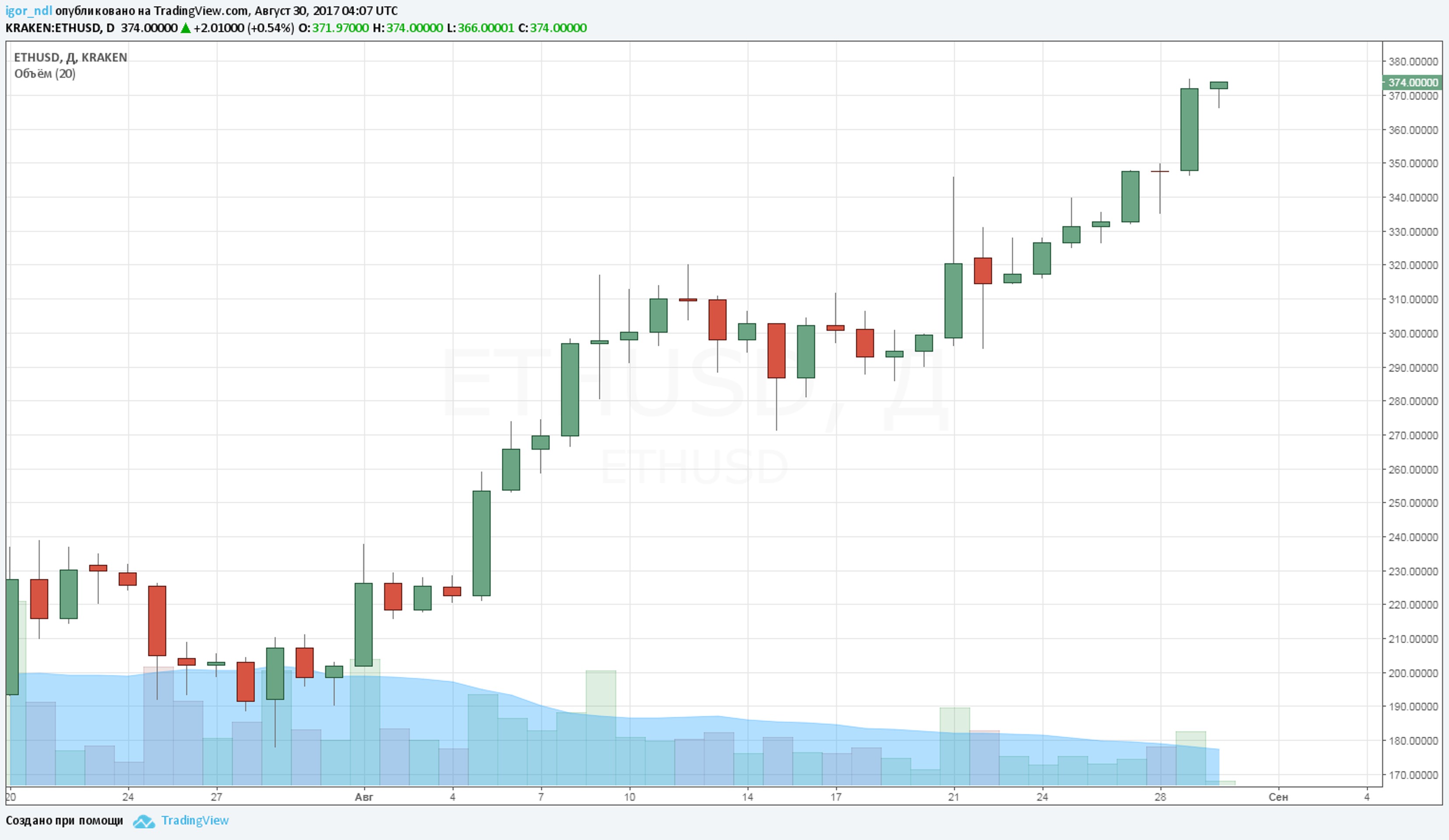Click the 250.00000 price scale label
The height and width of the screenshot is (840, 1449).
[1413, 503]
